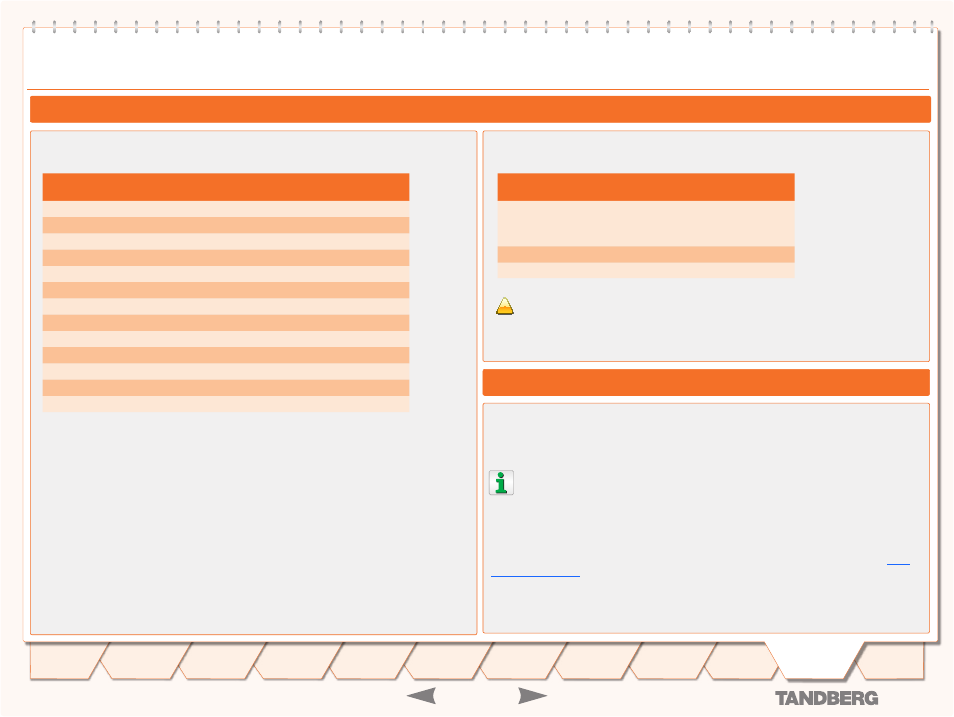The image size is (954, 717).
Task: Go to the previous page with the left arrow
Action: click(422, 696)
